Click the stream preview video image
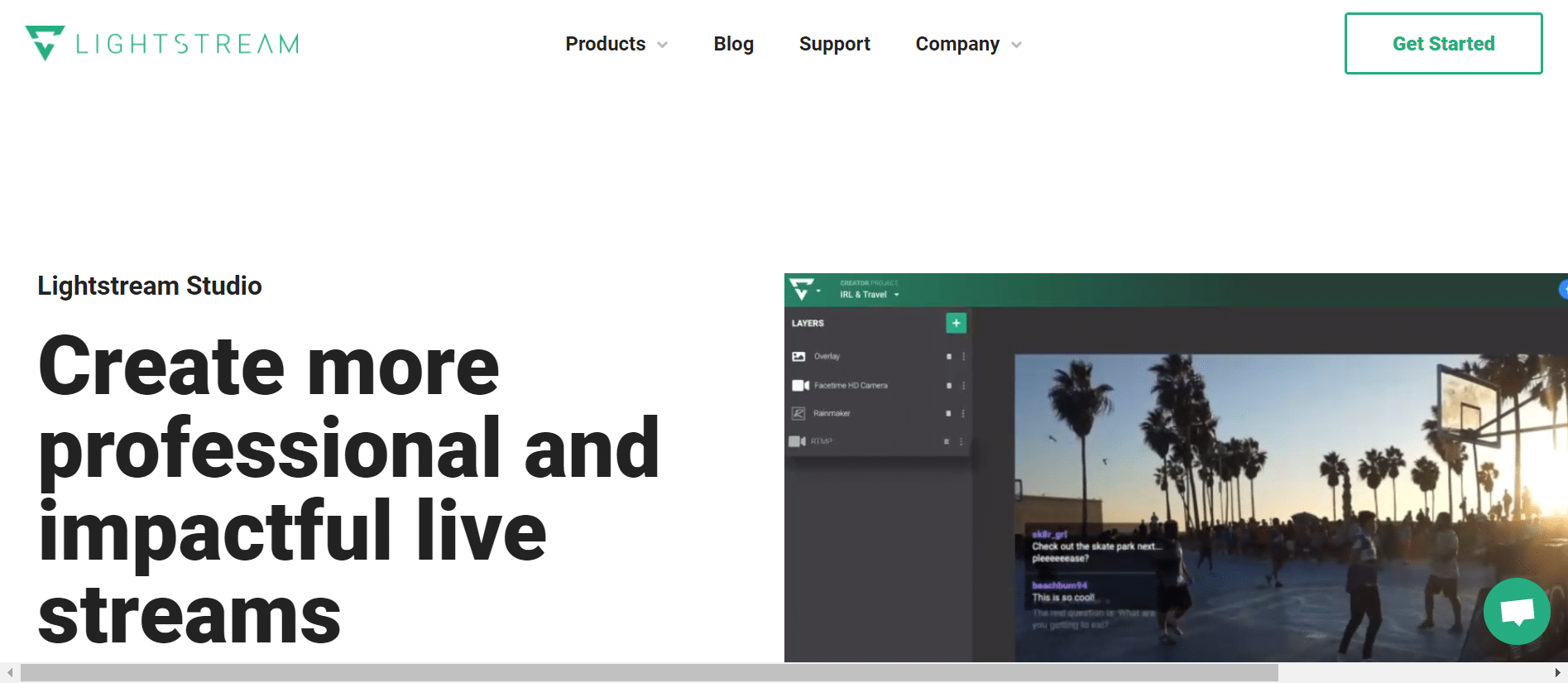Screen dimensions: 1568x683 coord(1291,508)
